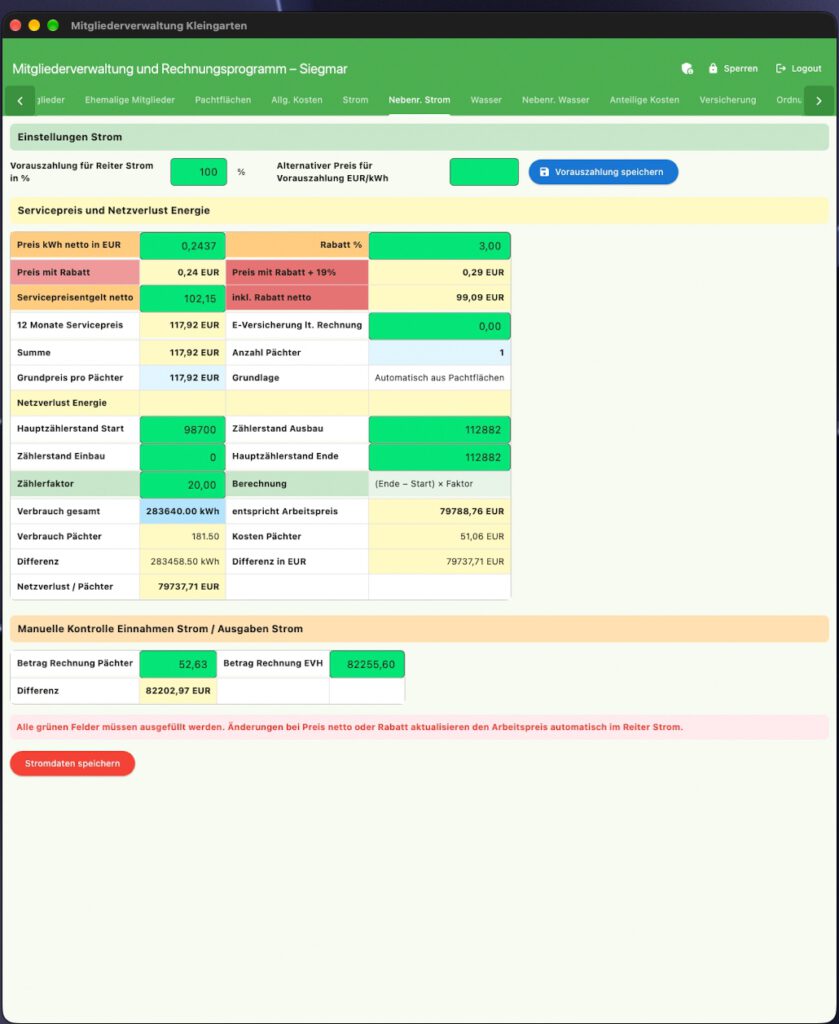Click the alternative Preis EUR/kWh field

pos(484,172)
